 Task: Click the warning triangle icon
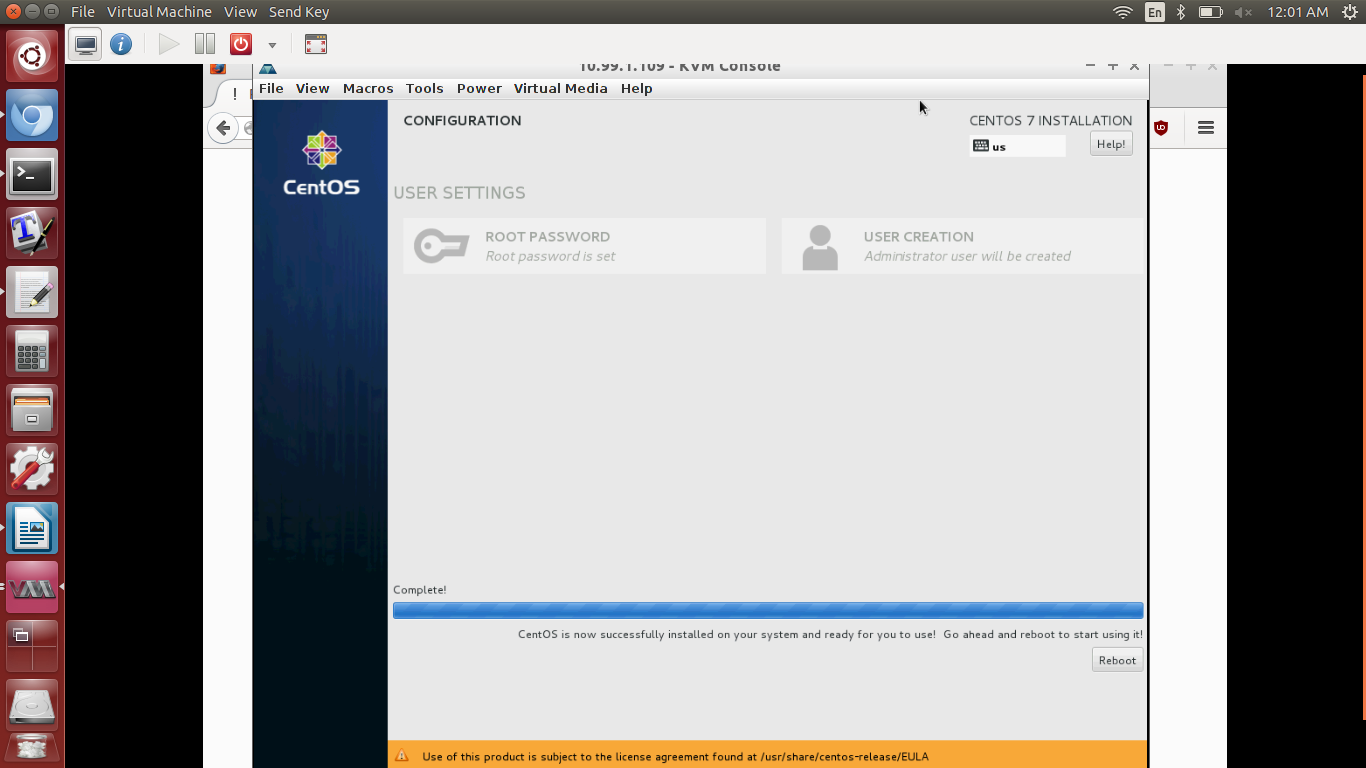402,756
